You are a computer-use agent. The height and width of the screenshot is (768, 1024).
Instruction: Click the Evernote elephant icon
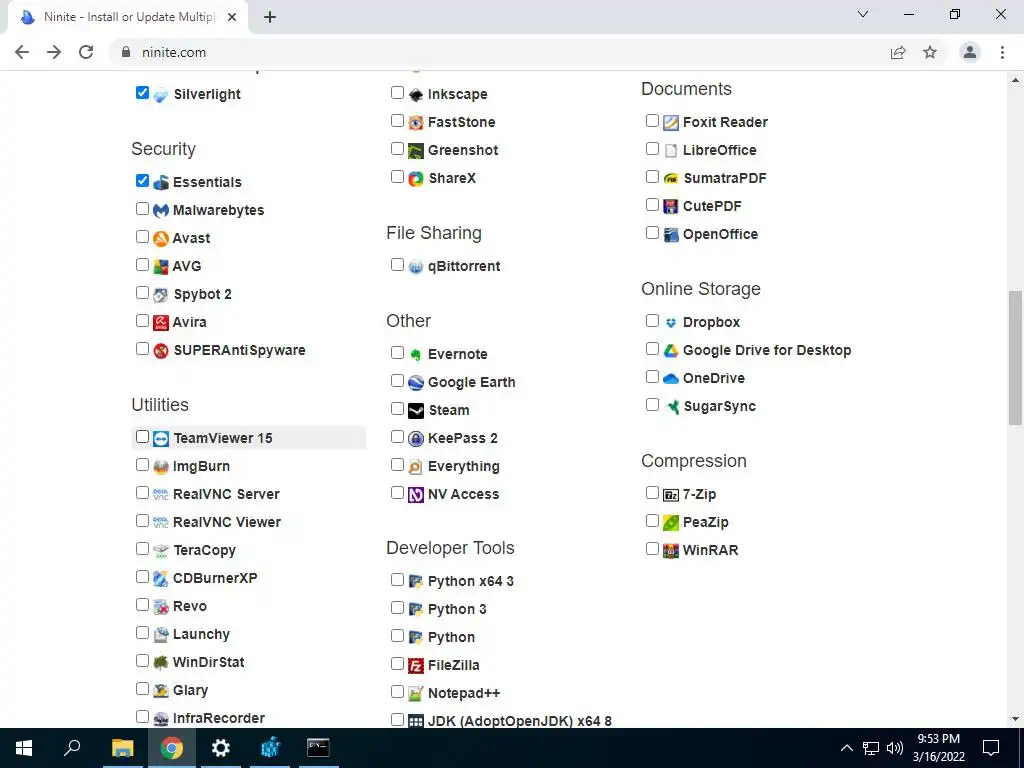416,355
